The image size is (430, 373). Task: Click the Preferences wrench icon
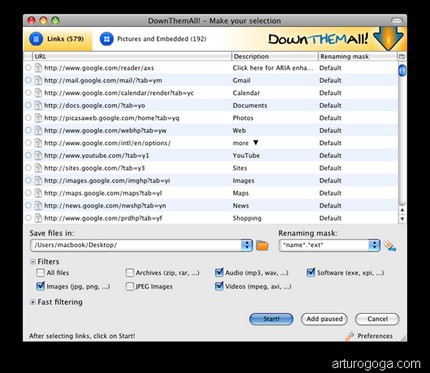(x=349, y=336)
